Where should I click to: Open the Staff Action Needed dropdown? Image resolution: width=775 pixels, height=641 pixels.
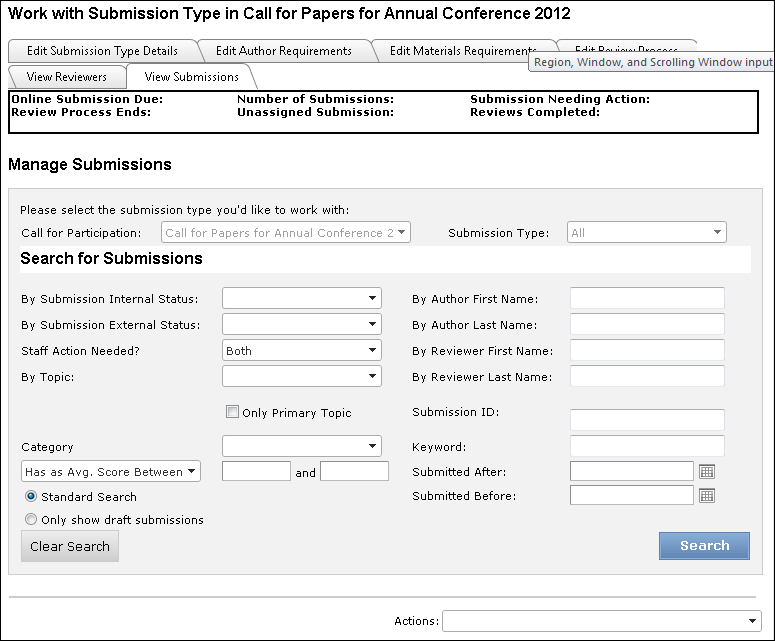click(301, 351)
